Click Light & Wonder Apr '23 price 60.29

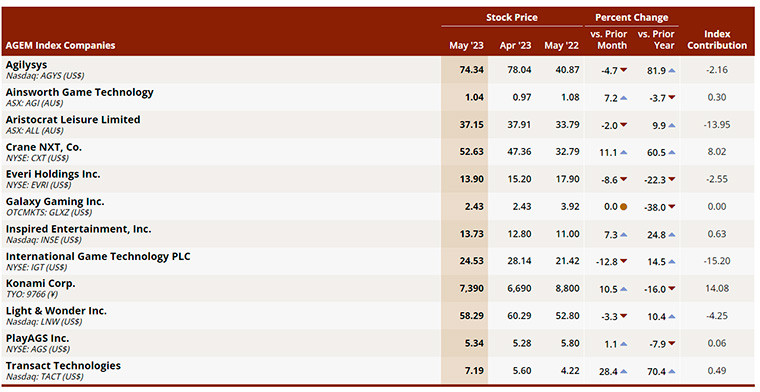pos(519,316)
